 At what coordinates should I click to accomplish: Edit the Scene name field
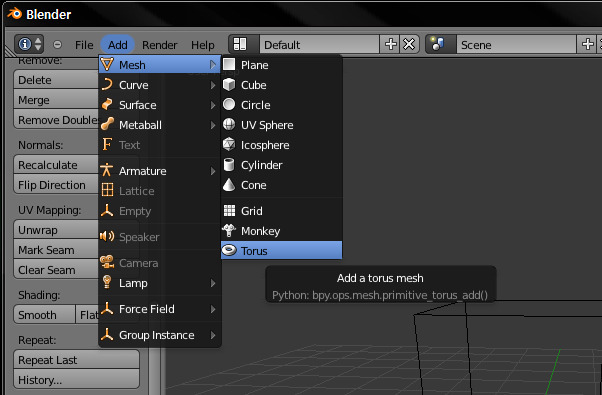[516, 45]
